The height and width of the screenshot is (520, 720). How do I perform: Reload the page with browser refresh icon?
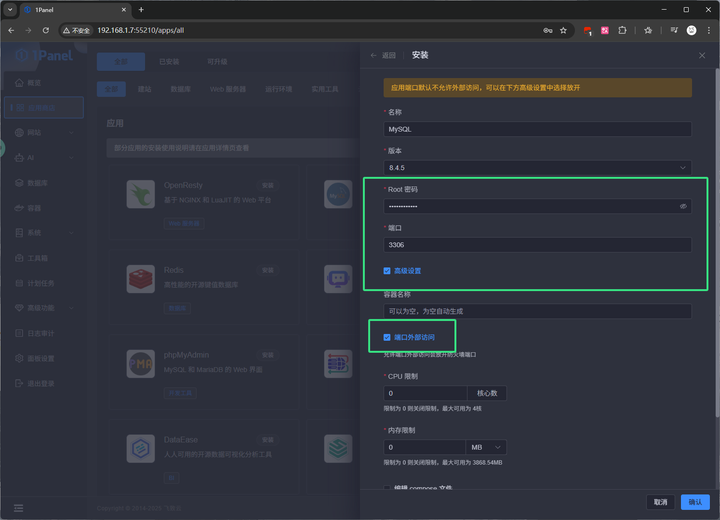point(45,30)
